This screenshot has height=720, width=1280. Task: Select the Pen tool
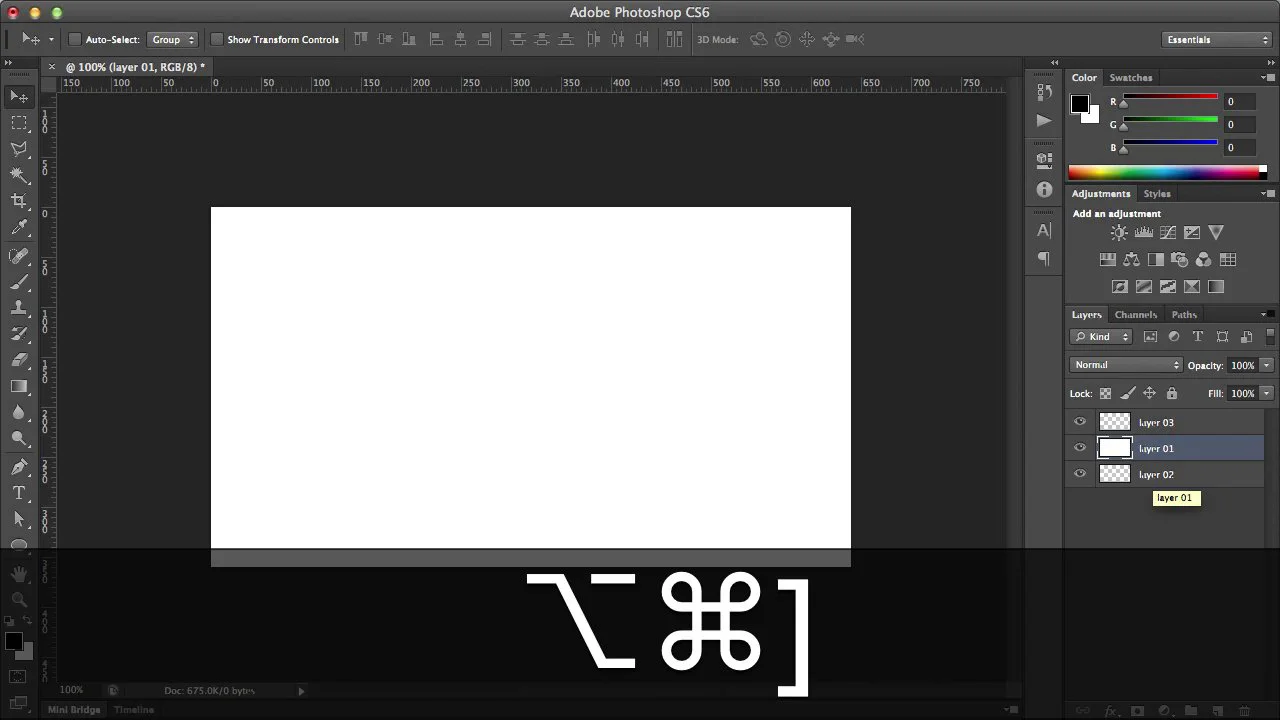19,467
